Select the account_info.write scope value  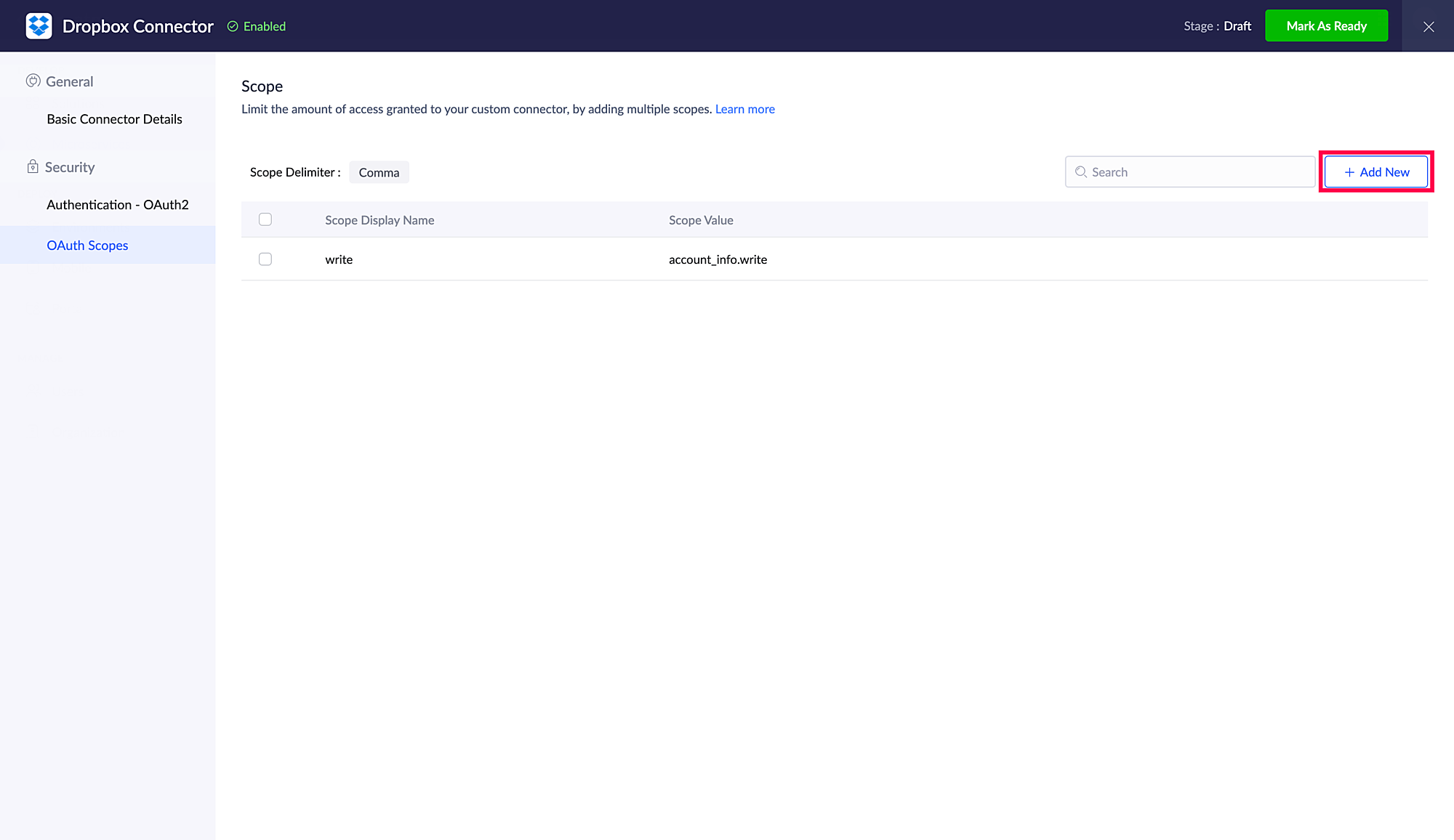point(718,259)
